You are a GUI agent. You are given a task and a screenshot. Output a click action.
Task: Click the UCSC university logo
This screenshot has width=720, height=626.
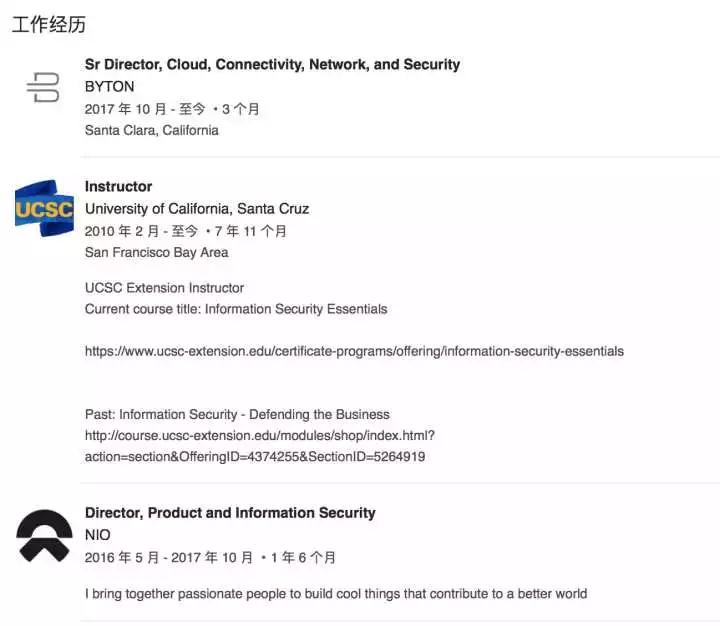[45, 208]
